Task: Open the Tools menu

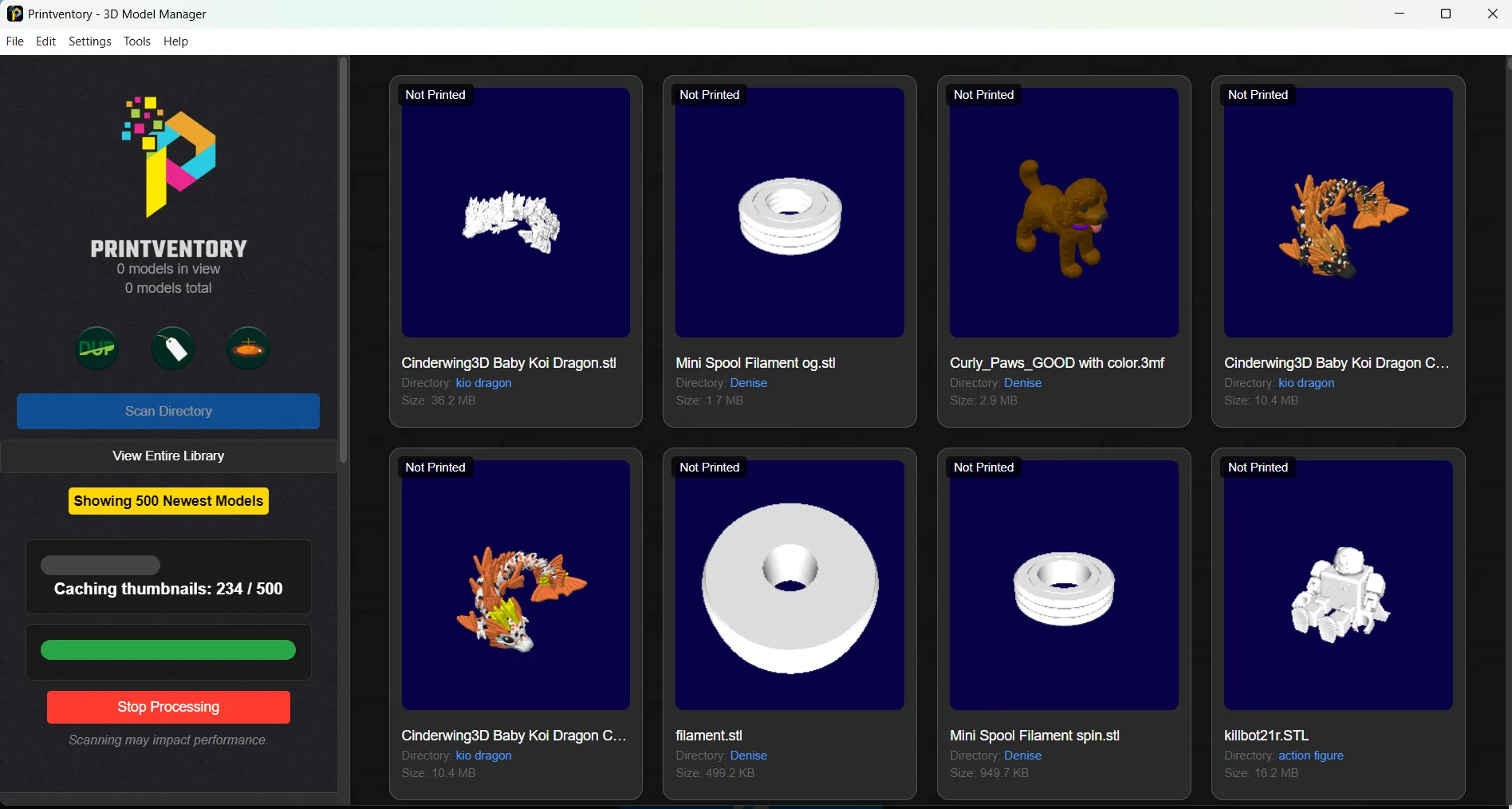Action: [x=136, y=41]
